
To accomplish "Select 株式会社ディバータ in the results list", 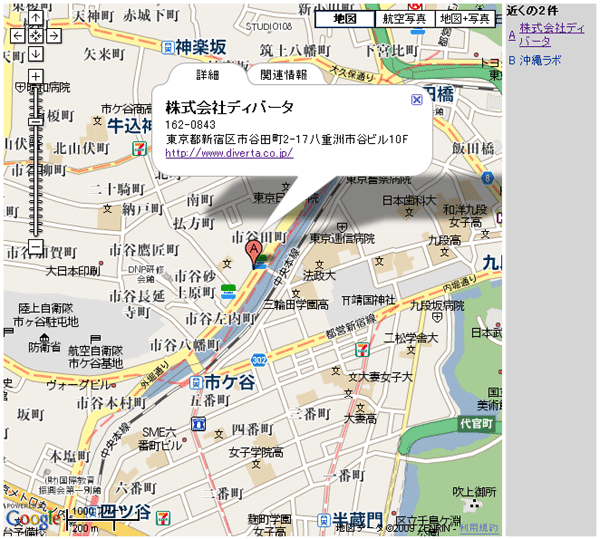I will click(x=551, y=34).
